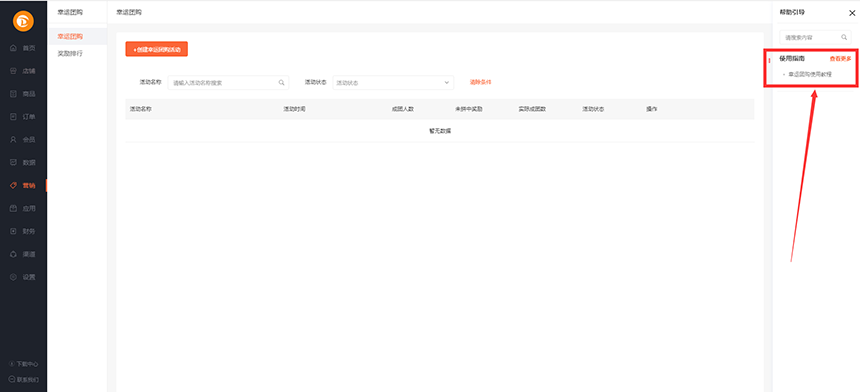Screen dimensions: 860x392
Task: Open 订单 orders icon in sidebar
Action: click(14, 117)
